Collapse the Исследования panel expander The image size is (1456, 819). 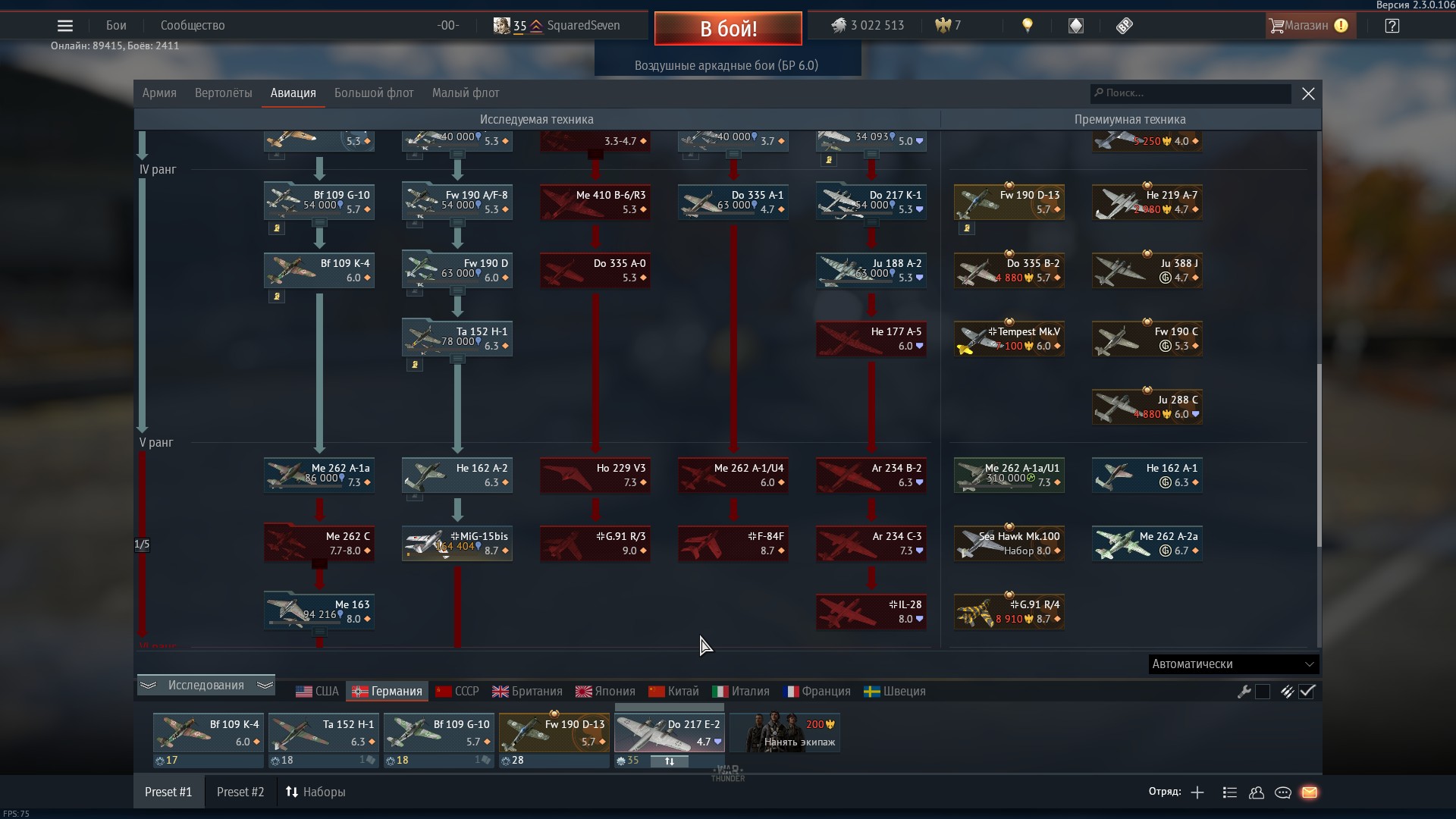[x=206, y=686]
